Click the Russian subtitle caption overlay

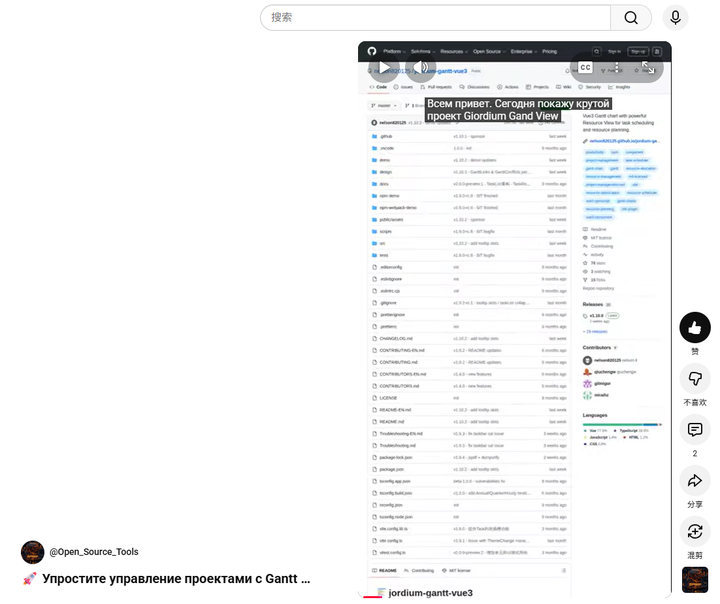(518, 110)
